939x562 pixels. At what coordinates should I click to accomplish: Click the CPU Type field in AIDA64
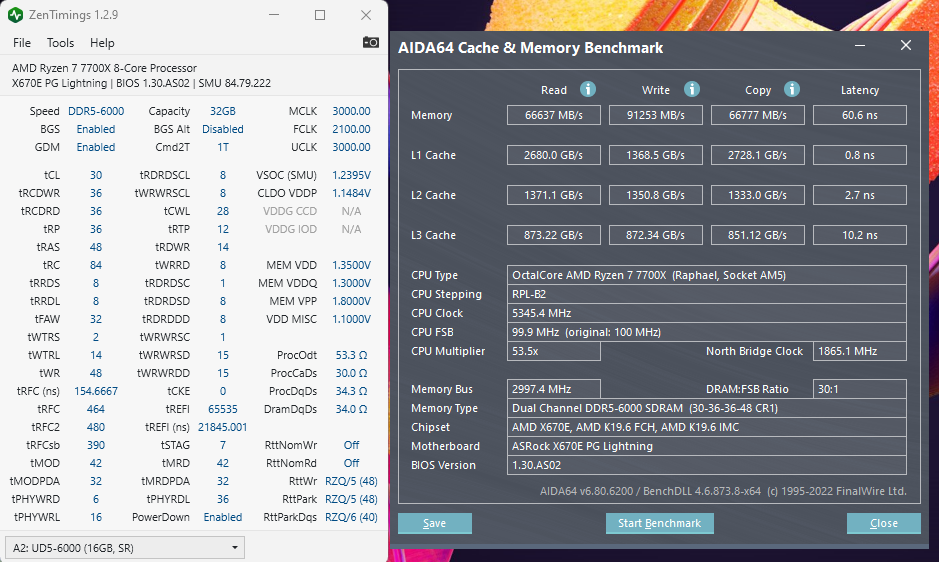click(x=707, y=275)
